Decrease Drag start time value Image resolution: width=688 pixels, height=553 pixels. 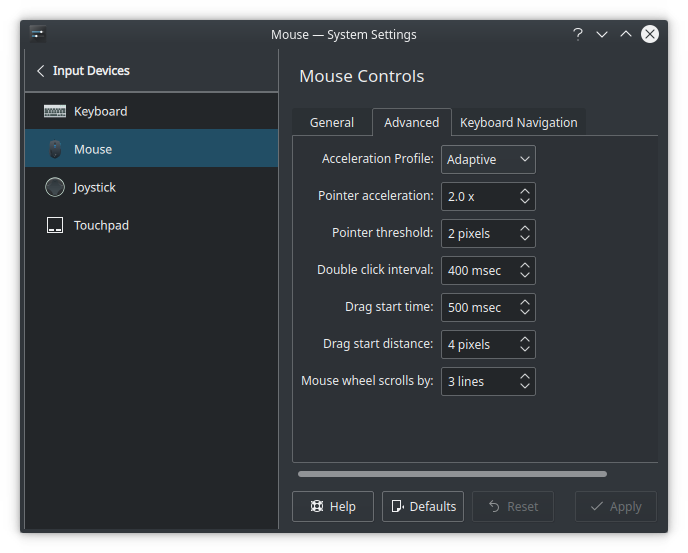[x=525, y=312]
